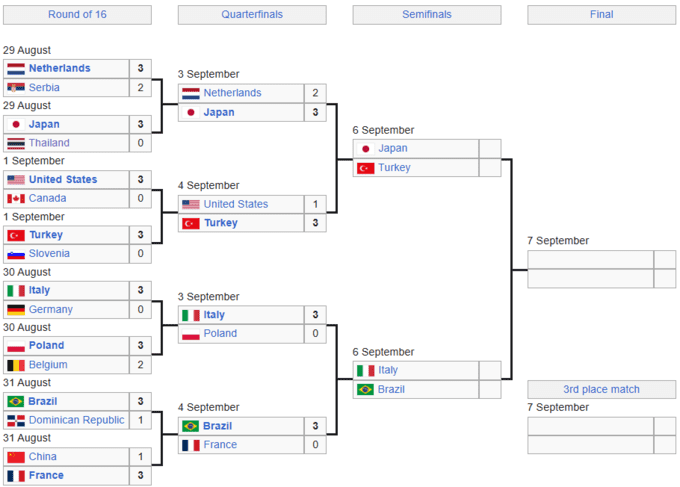Open the United States link in Quarterfinals
The image size is (680, 487).
235,204
